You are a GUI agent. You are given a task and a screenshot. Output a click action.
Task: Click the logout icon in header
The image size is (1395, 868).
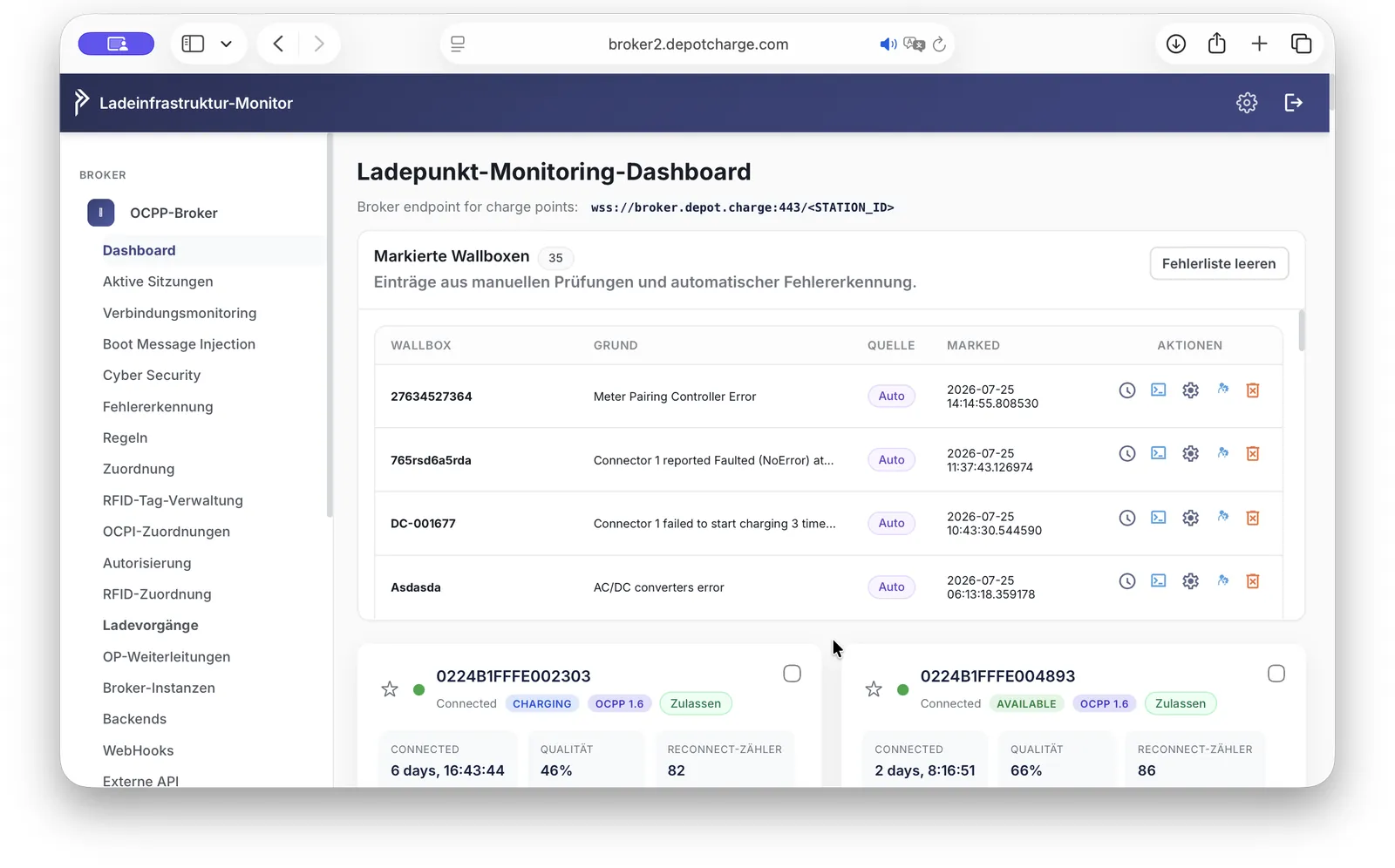pyautogui.click(x=1294, y=103)
